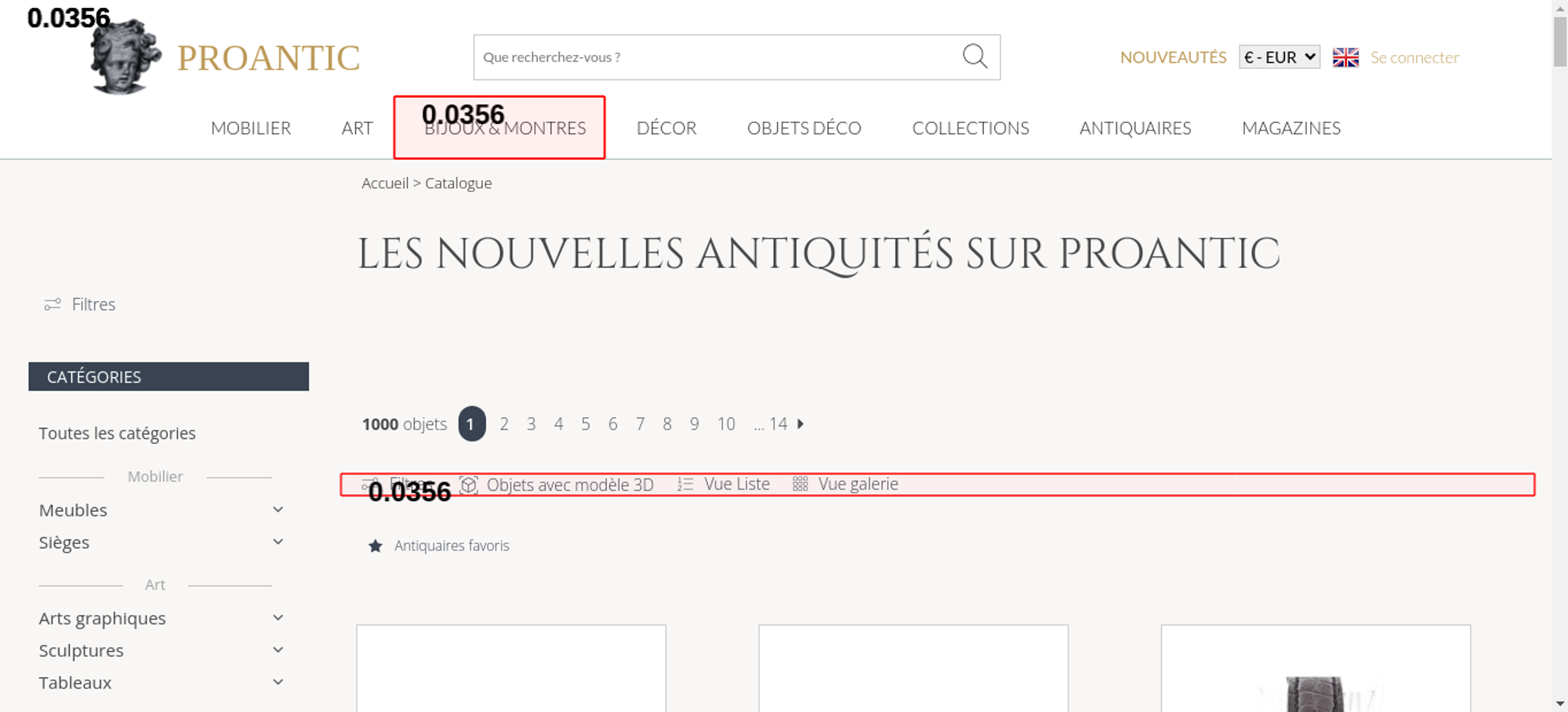Expand the Sculptures category chevron
The height and width of the screenshot is (712, 1568).
coord(278,650)
